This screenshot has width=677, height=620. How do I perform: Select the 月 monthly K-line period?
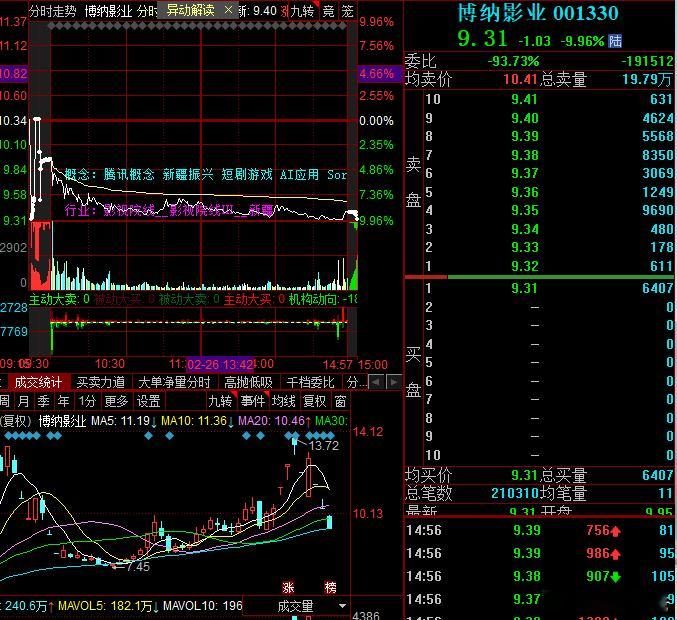click(24, 401)
